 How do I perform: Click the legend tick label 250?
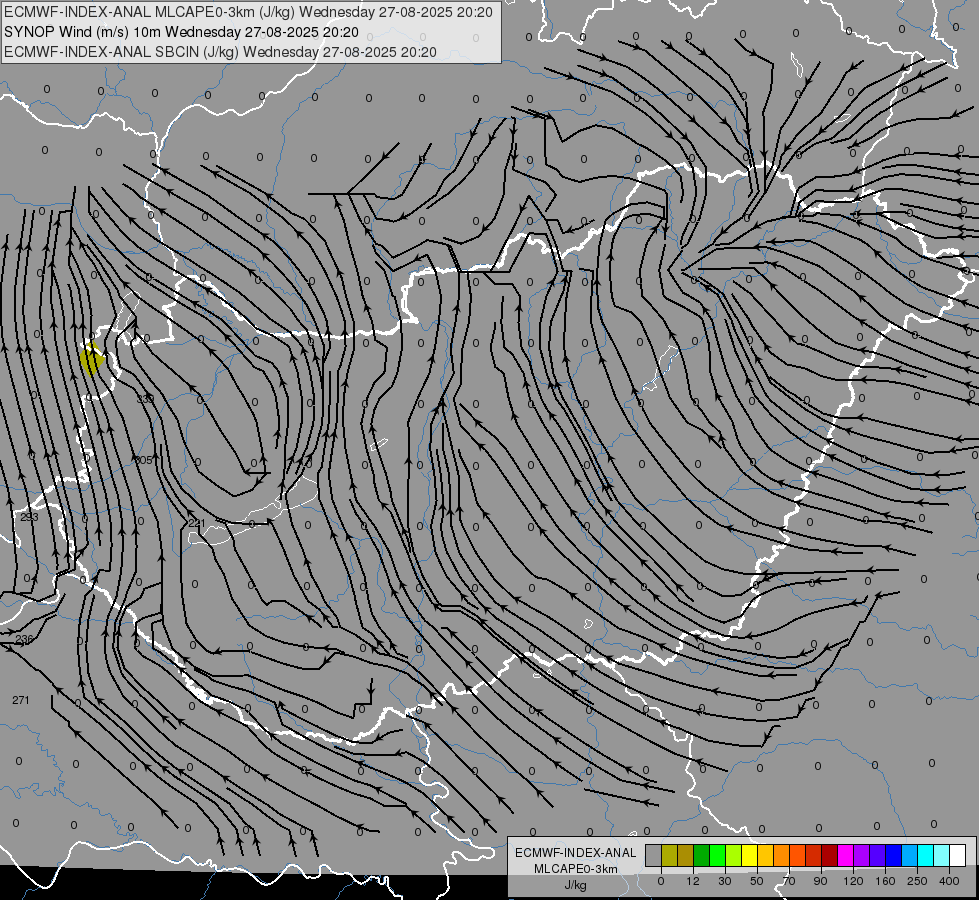(917, 881)
